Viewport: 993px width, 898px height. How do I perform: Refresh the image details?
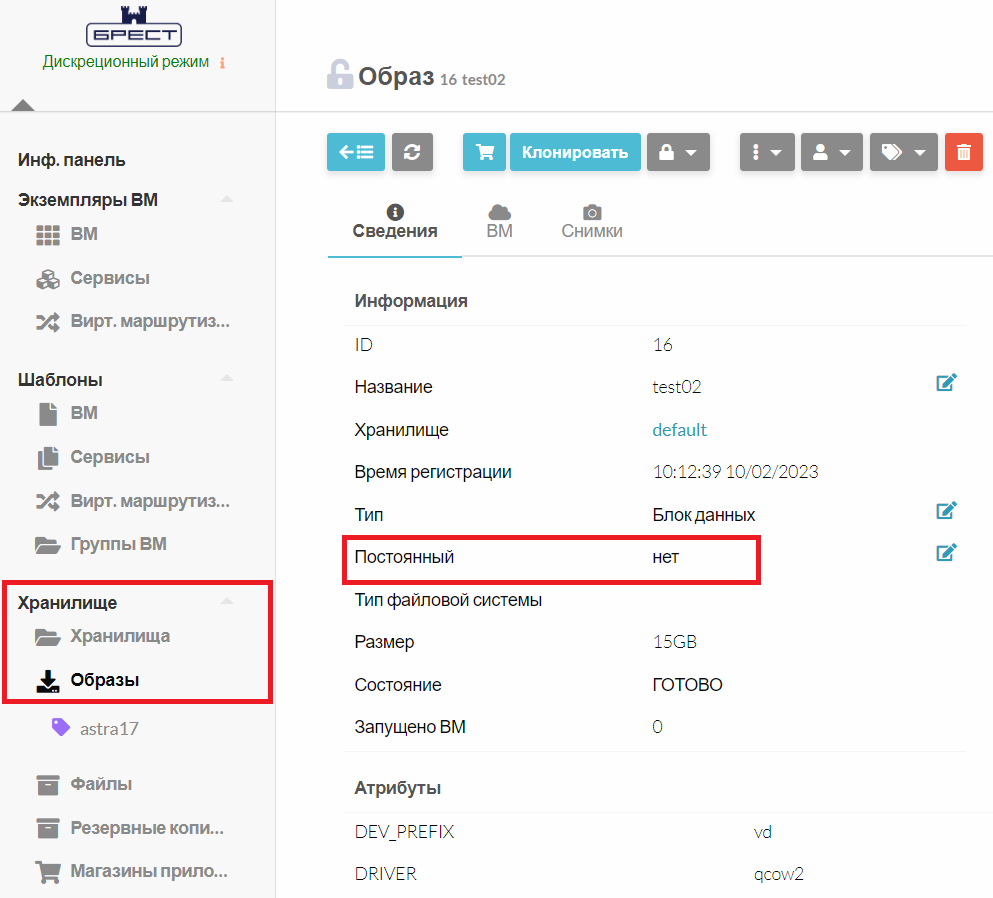tap(412, 152)
